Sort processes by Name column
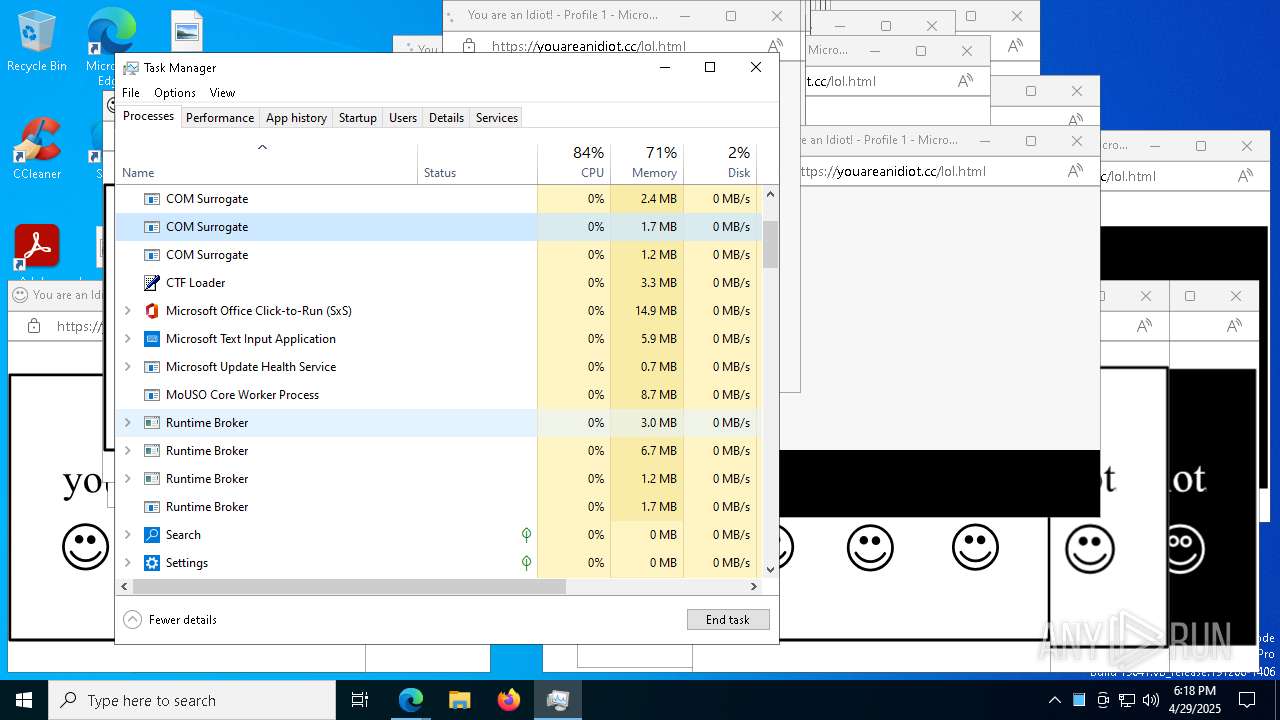1280x720 pixels. (266, 164)
